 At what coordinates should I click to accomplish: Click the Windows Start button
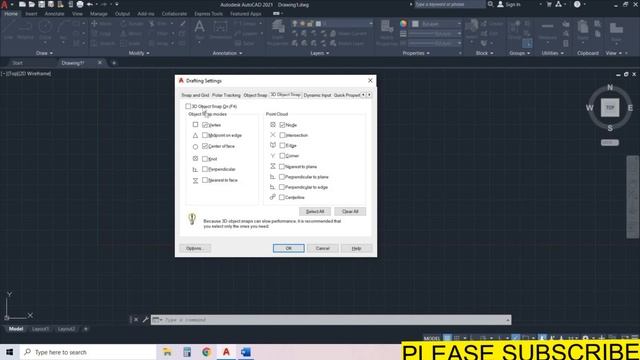(10, 352)
